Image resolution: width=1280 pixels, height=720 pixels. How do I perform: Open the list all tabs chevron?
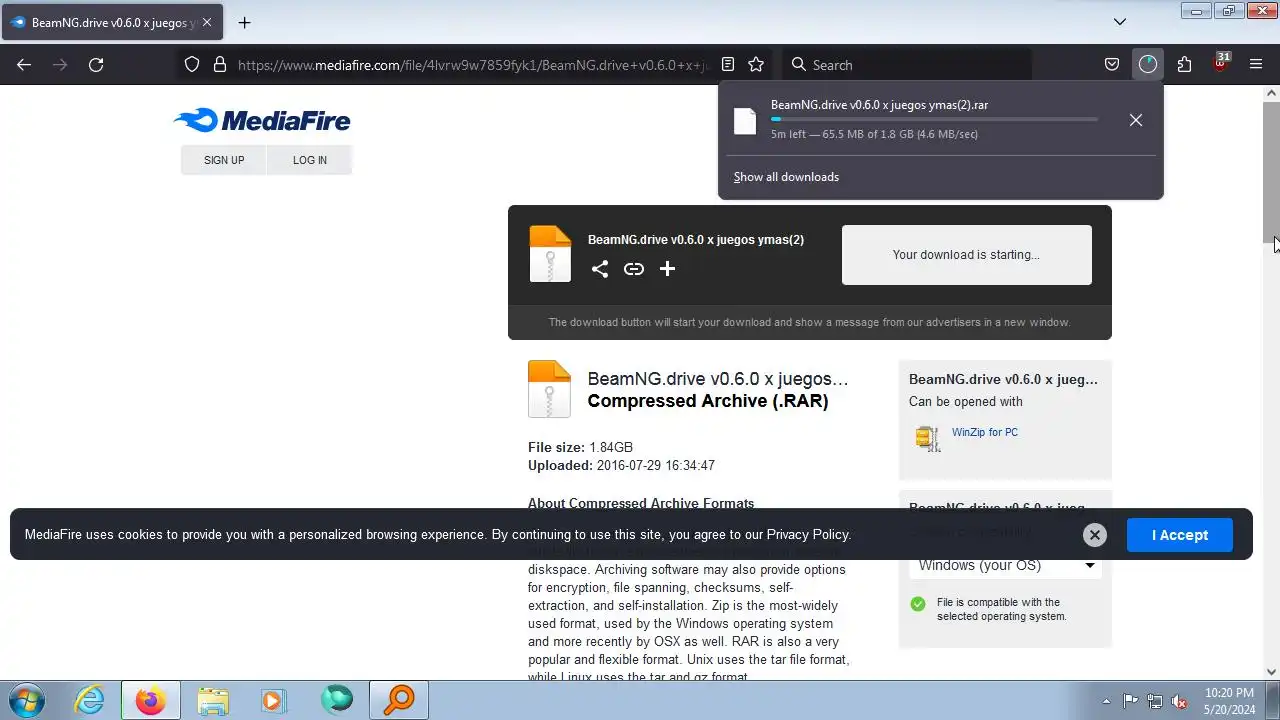(1120, 22)
